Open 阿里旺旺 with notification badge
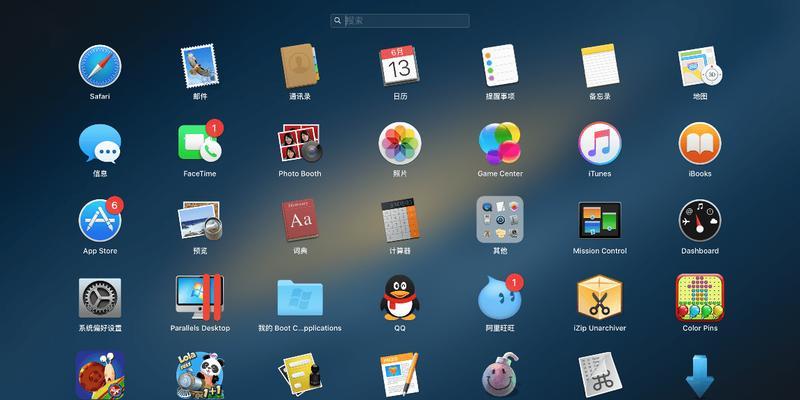 click(x=501, y=297)
